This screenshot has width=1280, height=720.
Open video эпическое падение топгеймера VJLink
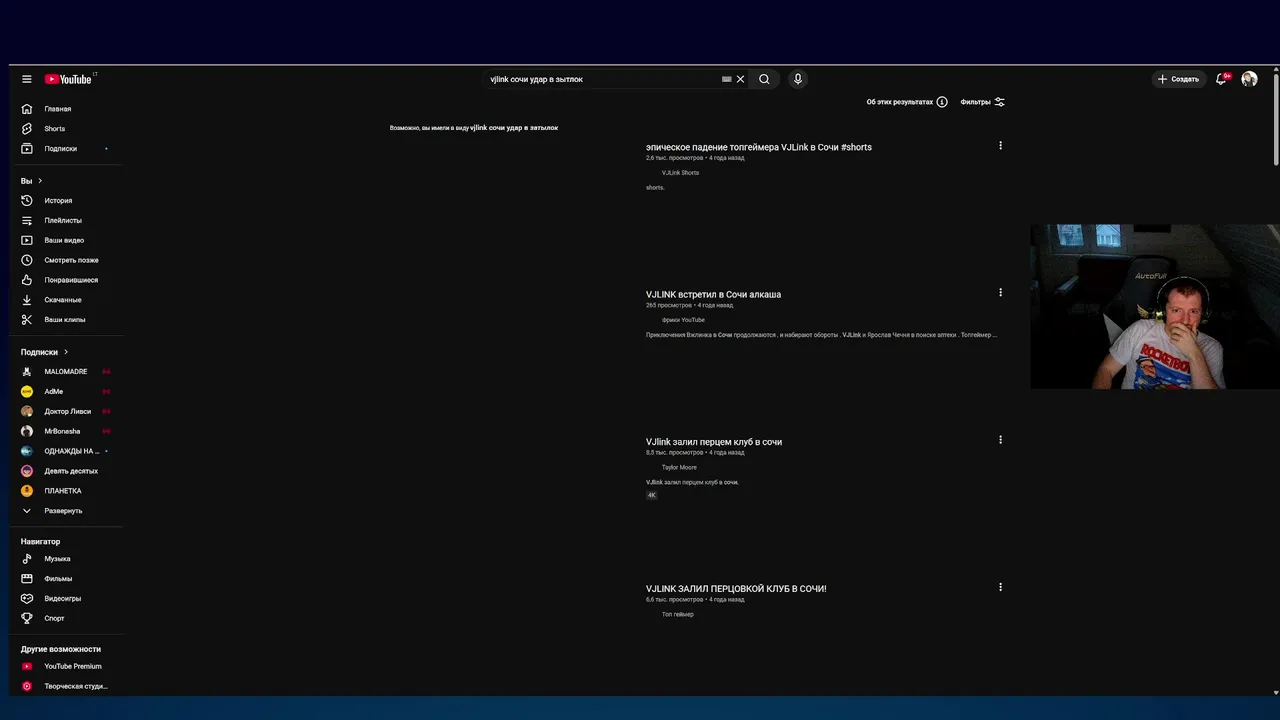point(759,147)
